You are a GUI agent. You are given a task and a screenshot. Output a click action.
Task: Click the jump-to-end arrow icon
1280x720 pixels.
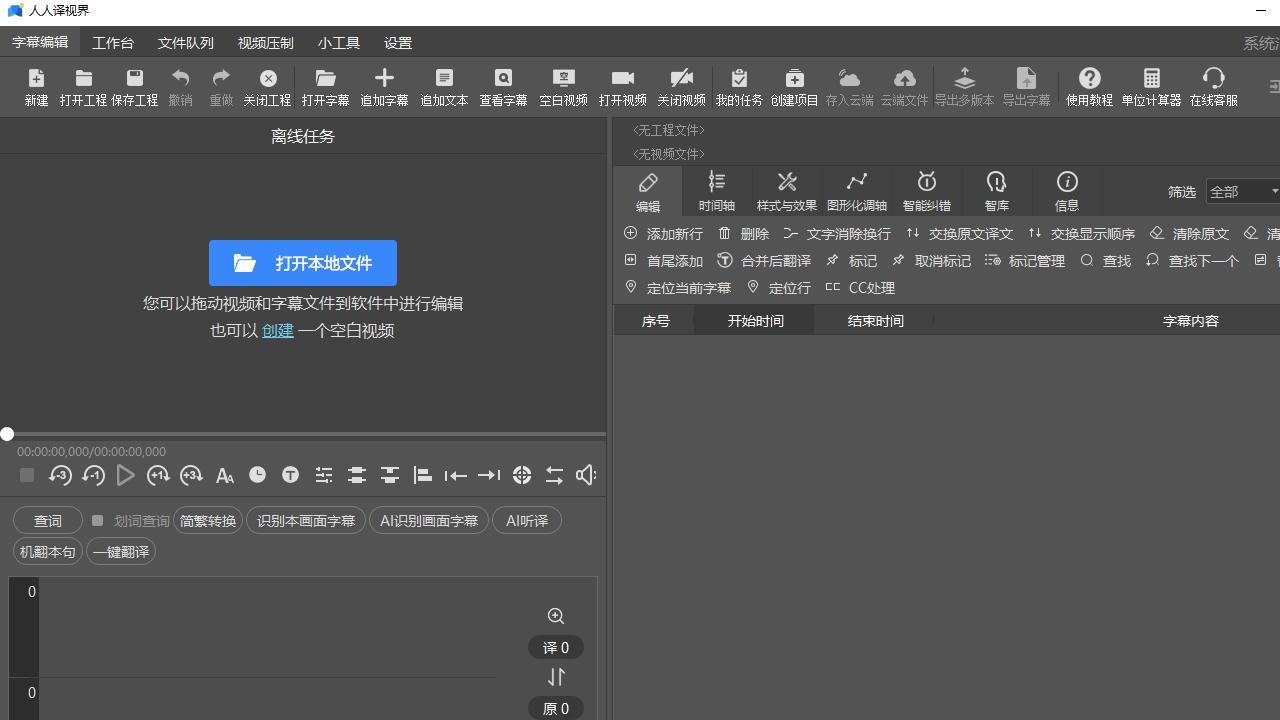click(489, 475)
